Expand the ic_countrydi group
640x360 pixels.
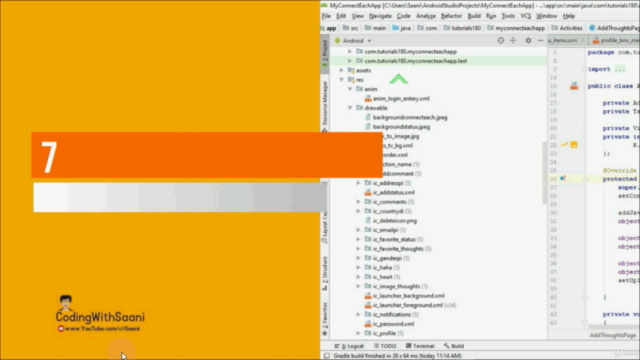[x=358, y=211]
